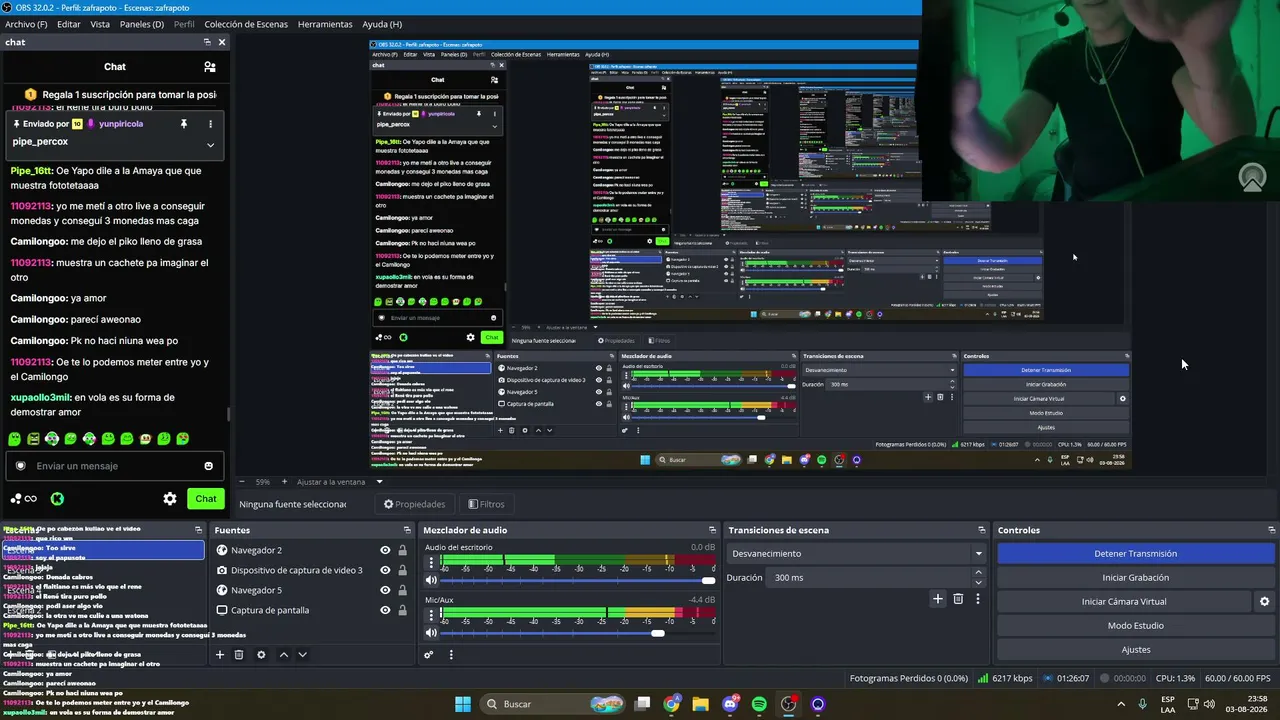
Task: Undock the chat panel
Action: point(207,42)
